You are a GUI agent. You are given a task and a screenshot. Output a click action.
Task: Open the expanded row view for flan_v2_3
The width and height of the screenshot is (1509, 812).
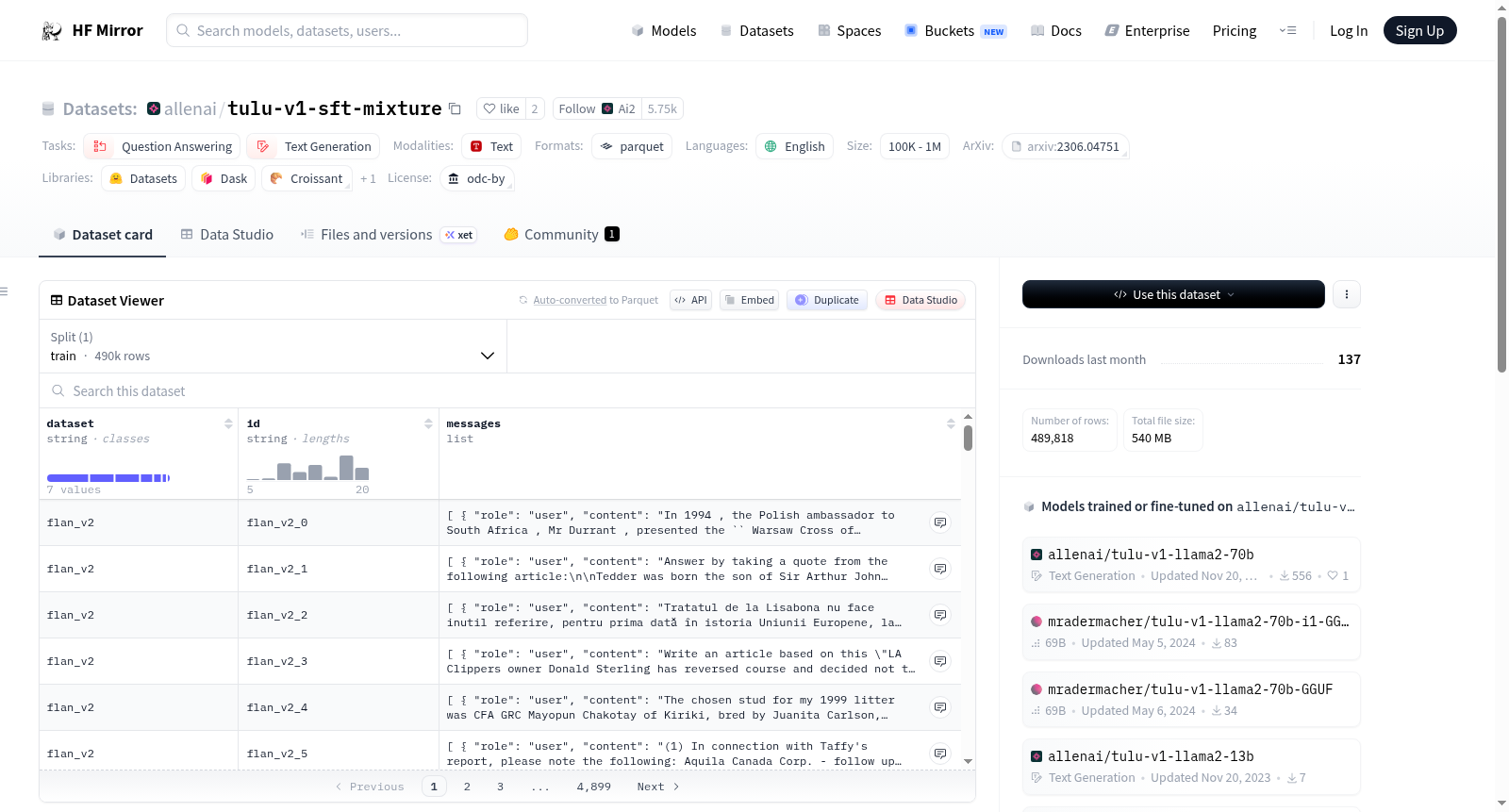[x=940, y=661]
